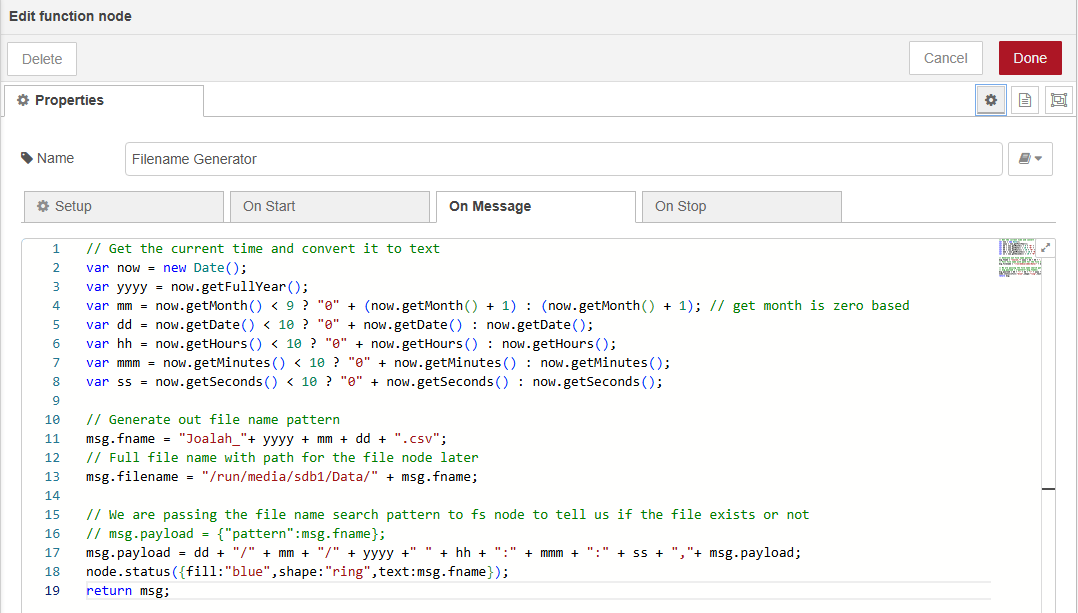Image resolution: width=1078 pixels, height=613 pixels.
Task: Switch to the On Start tab
Action: tap(329, 206)
